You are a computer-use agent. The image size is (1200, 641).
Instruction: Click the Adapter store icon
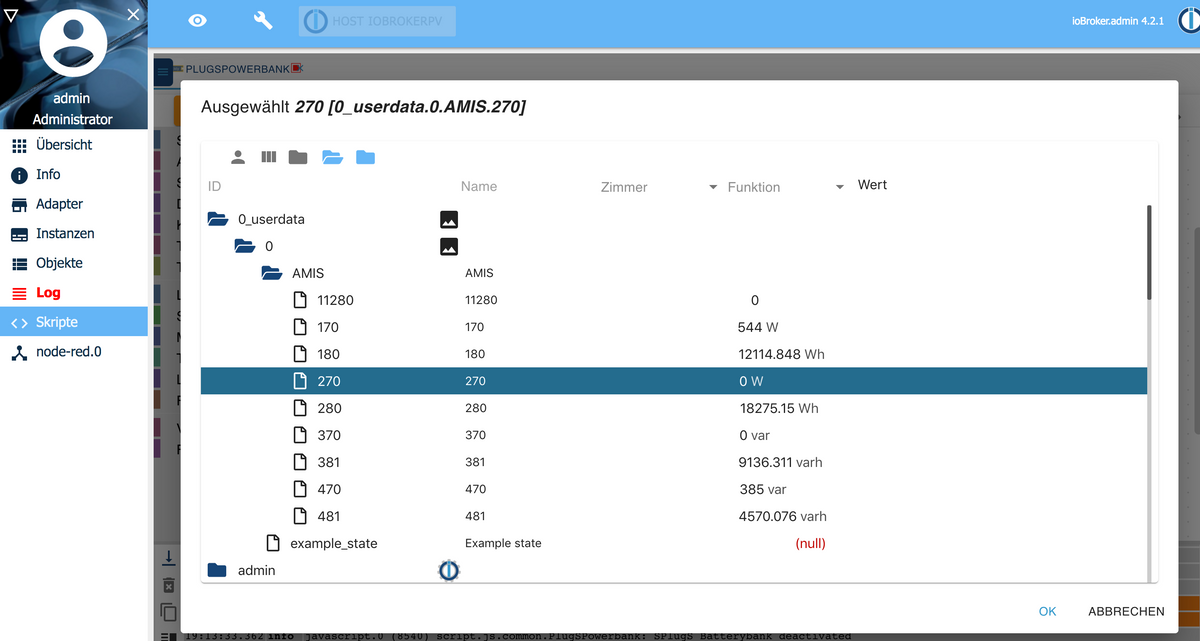[x=18, y=205]
